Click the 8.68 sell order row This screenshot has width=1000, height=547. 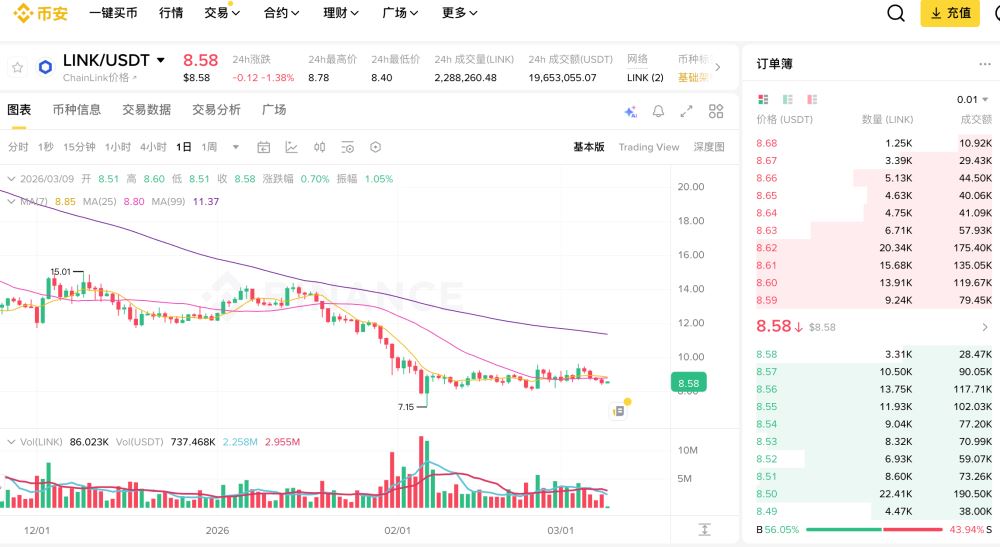tap(874, 143)
